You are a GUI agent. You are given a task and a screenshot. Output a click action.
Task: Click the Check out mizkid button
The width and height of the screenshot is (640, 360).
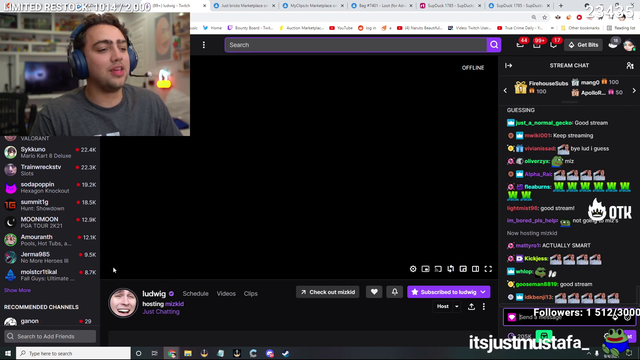(x=328, y=292)
